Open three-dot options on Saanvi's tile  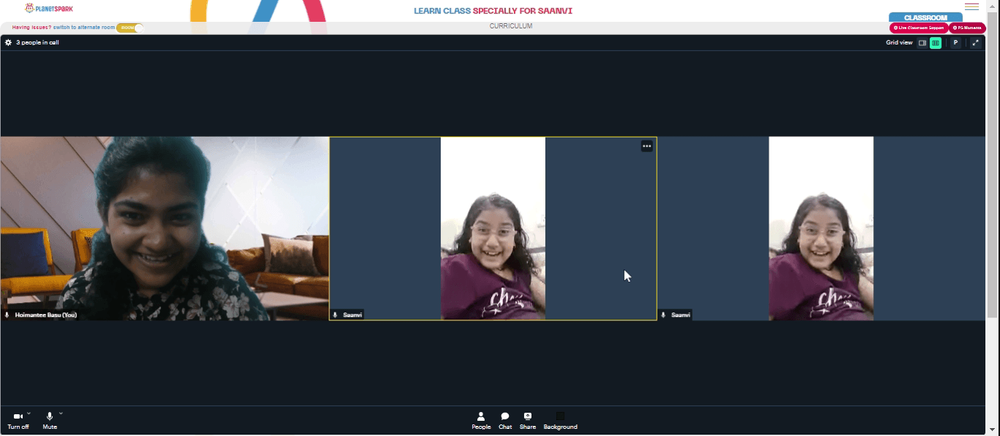pyautogui.click(x=647, y=146)
